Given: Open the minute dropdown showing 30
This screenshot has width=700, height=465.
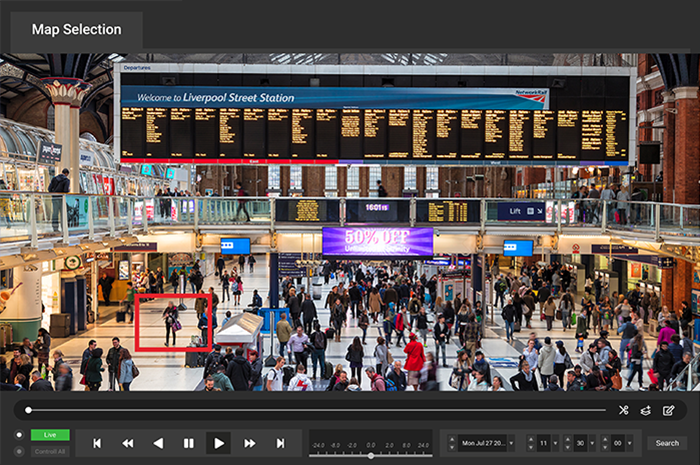Looking at the screenshot, I should coord(592,443).
